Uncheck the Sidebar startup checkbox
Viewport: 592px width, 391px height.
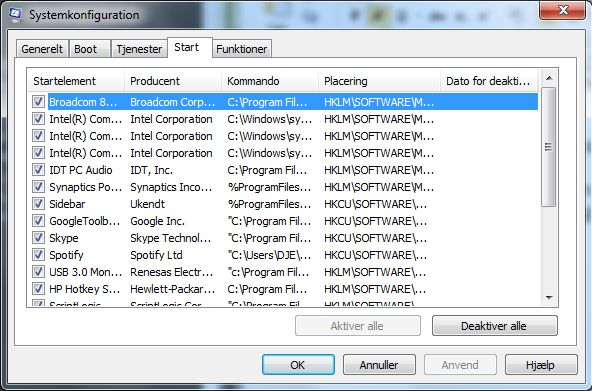click(x=38, y=203)
